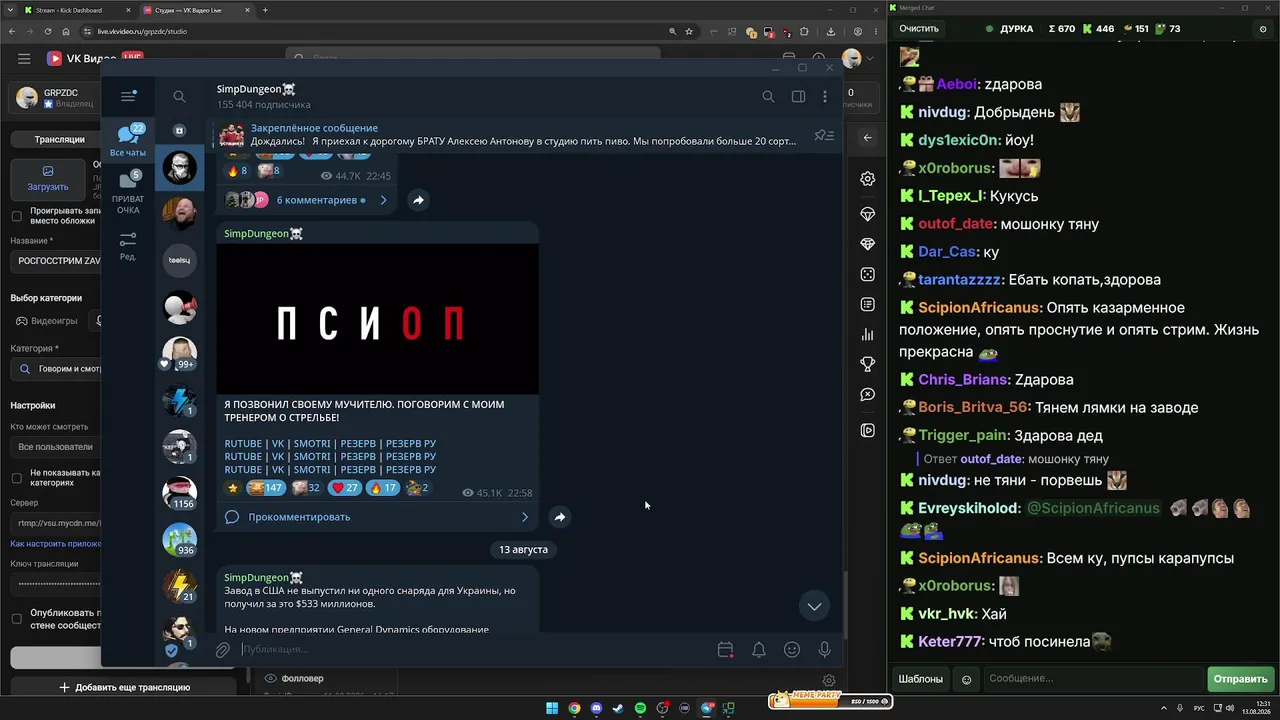Image resolution: width=1280 pixels, height=720 pixels.
Task: Click 'Прокомментировать' under ПСИОП post
Action: pyautogui.click(x=378, y=517)
